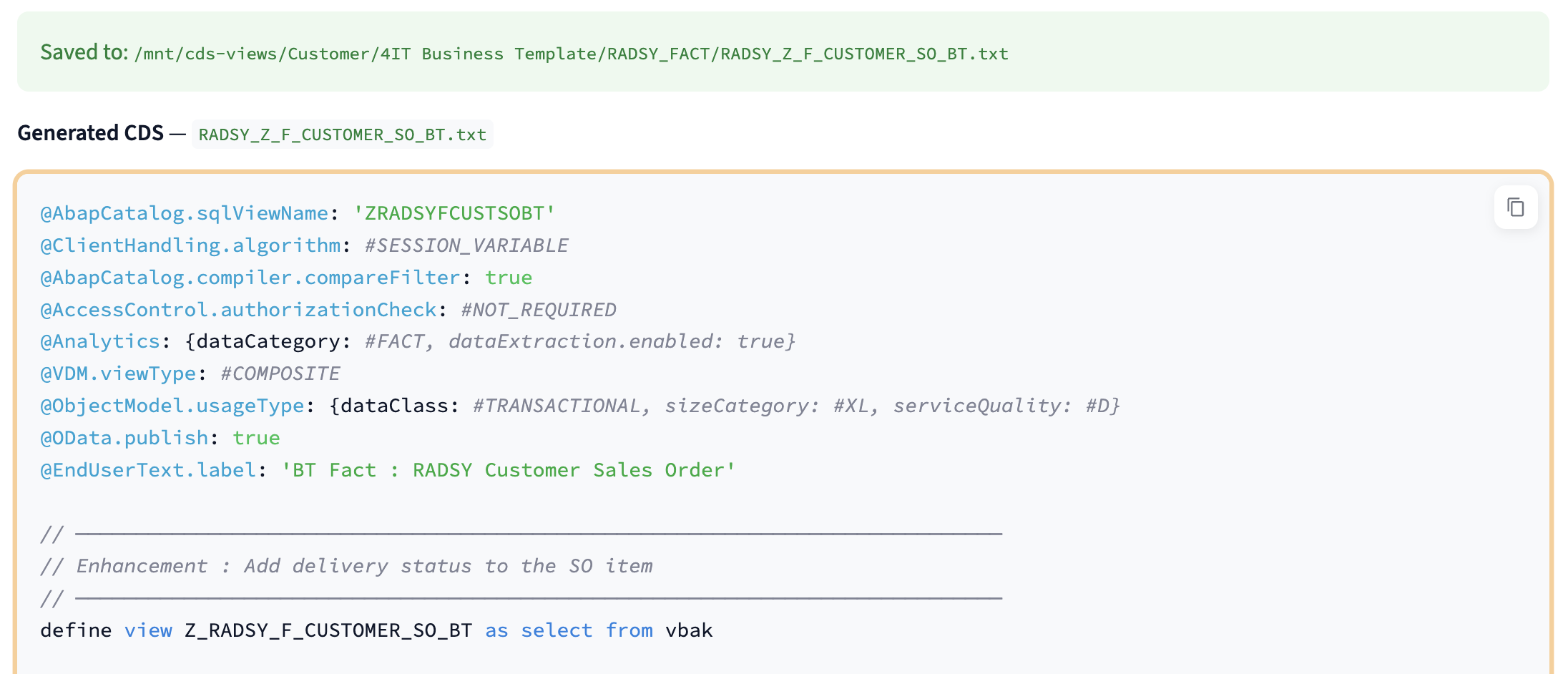The width and height of the screenshot is (1568, 674).
Task: Select the compareFilter 'true' value
Action: tap(509, 277)
